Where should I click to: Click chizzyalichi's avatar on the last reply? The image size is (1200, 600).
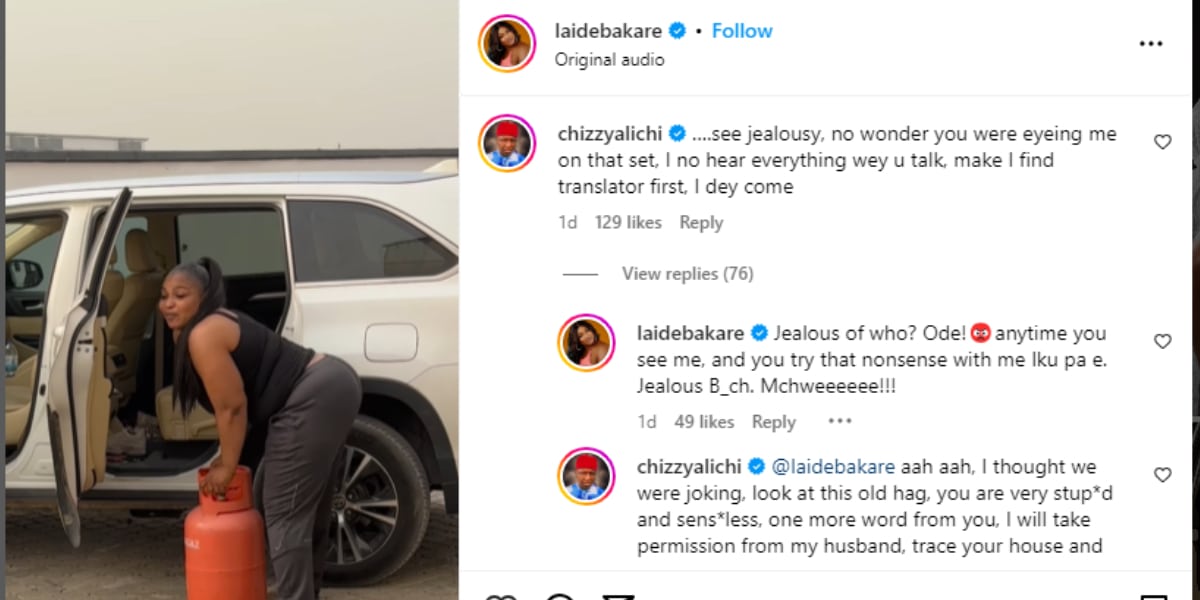tap(586, 476)
